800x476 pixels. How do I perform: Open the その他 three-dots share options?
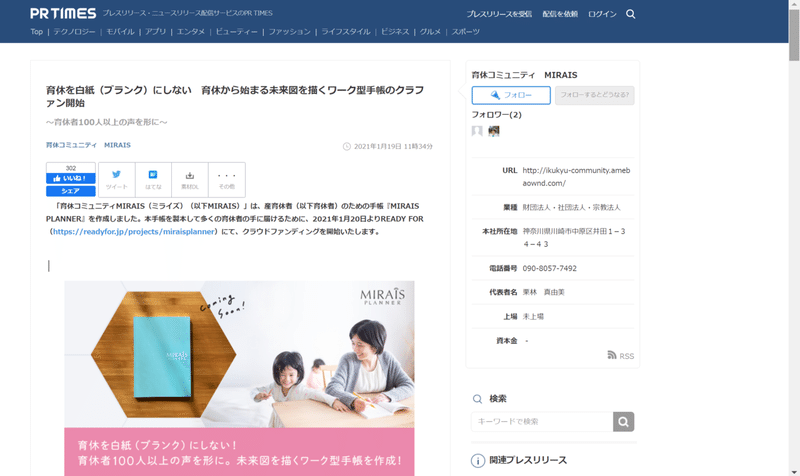point(227,180)
